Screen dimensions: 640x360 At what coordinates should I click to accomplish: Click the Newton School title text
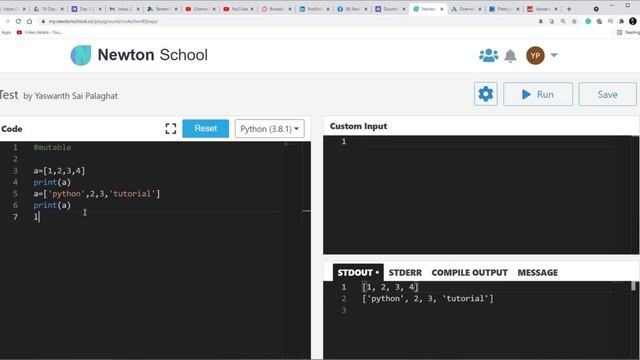[x=153, y=55]
